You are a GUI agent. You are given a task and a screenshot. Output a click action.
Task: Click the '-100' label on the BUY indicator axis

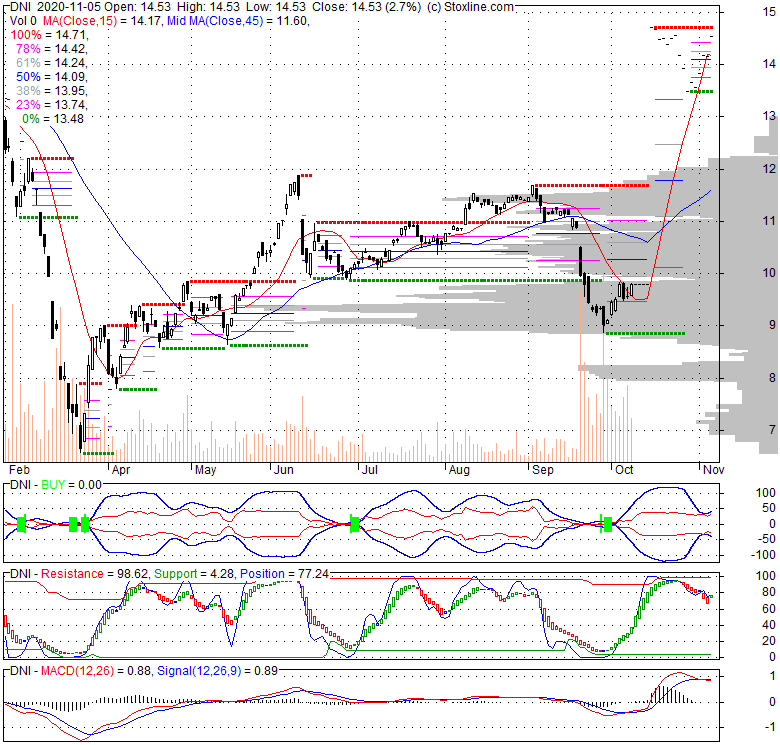tap(763, 555)
